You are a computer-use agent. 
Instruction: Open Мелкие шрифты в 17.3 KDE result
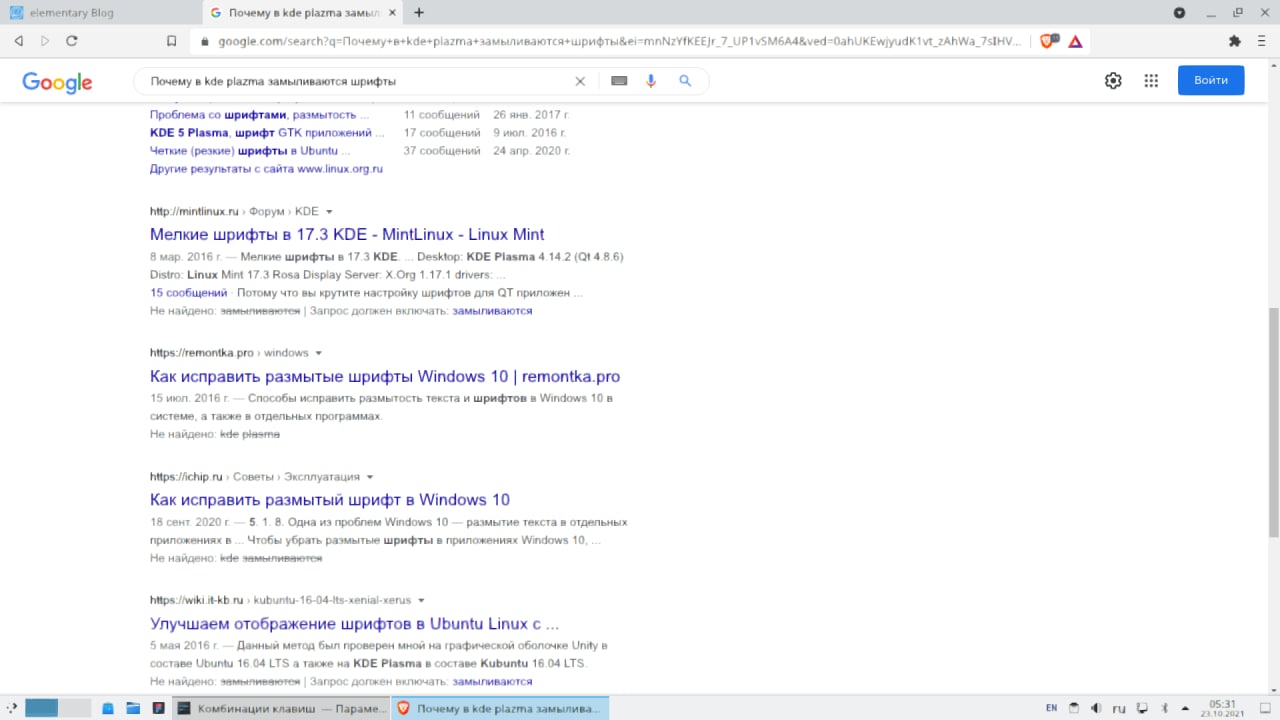point(347,234)
